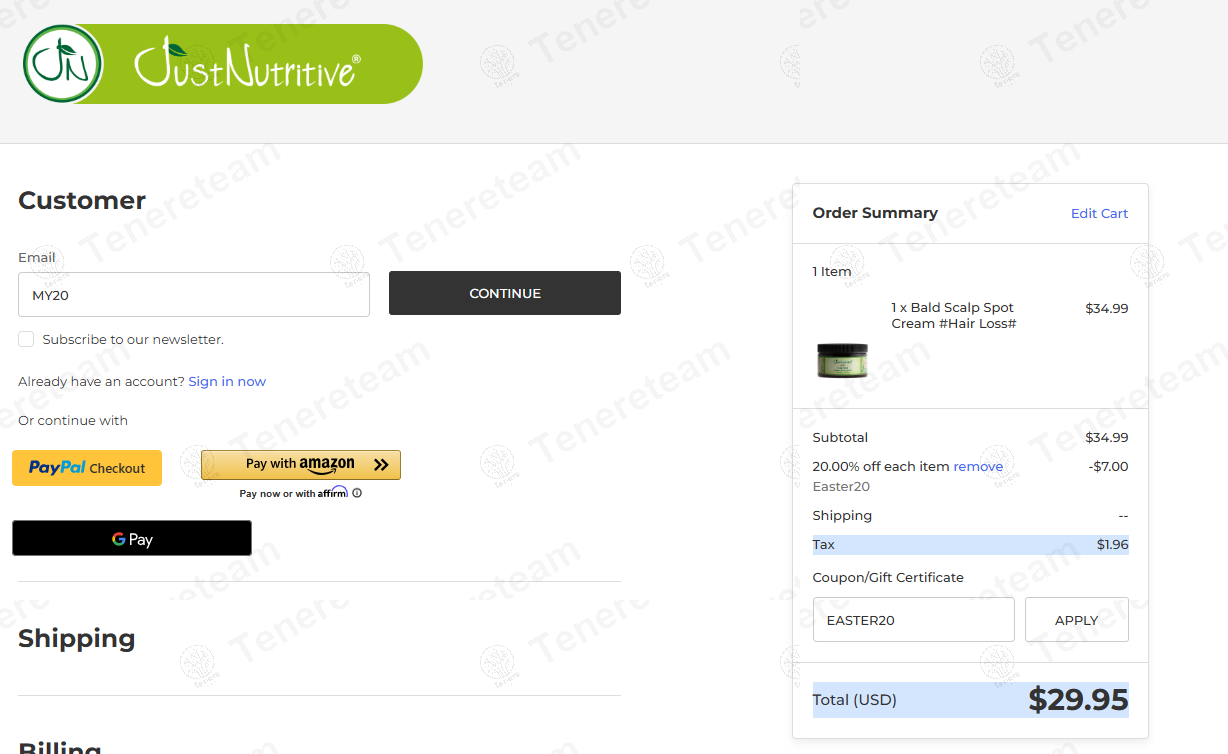Screen dimensions: 1228x754
Task: Focus the Email input field
Action: pos(194,295)
